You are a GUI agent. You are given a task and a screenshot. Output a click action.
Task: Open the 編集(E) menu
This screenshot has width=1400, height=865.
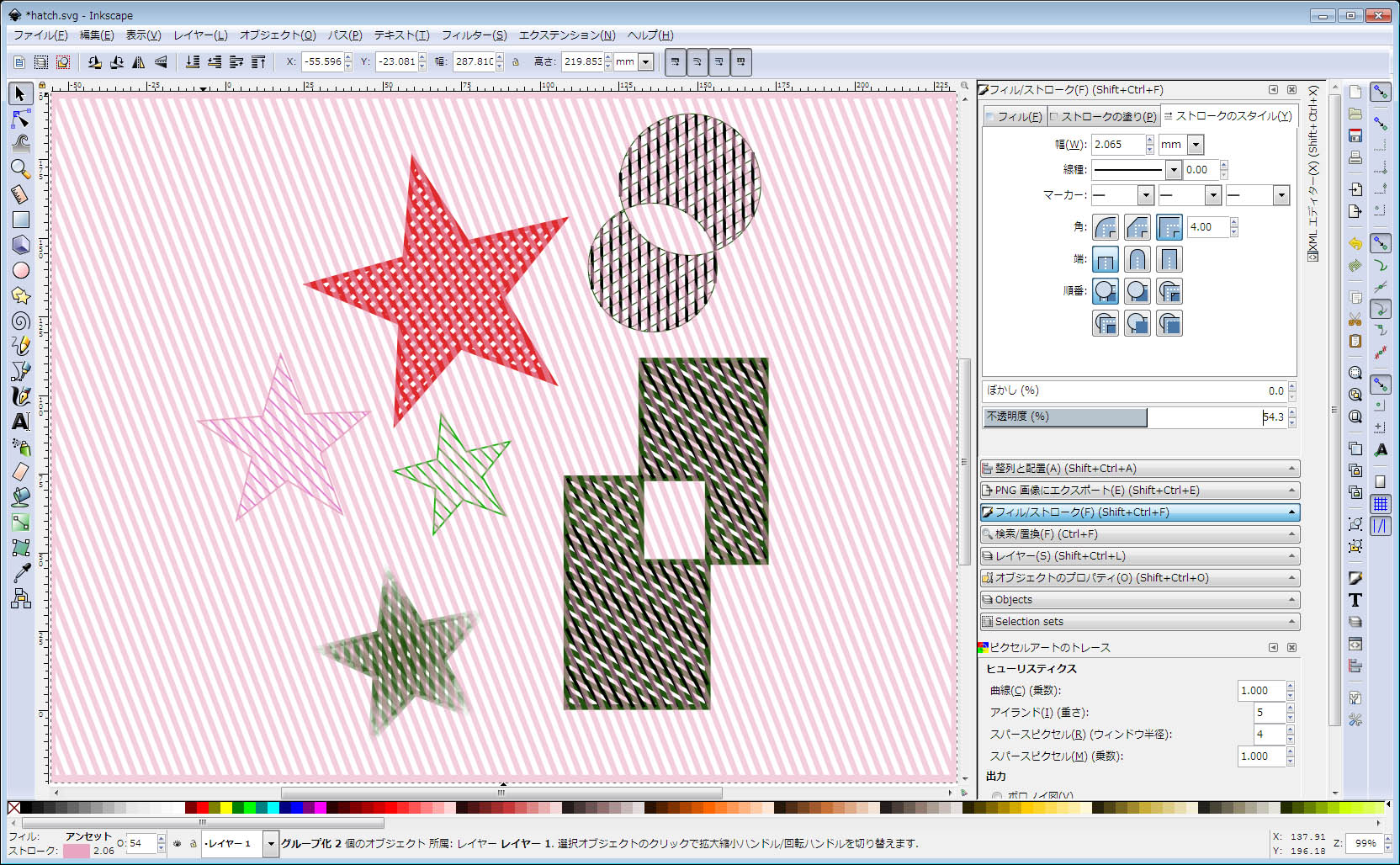click(x=97, y=35)
